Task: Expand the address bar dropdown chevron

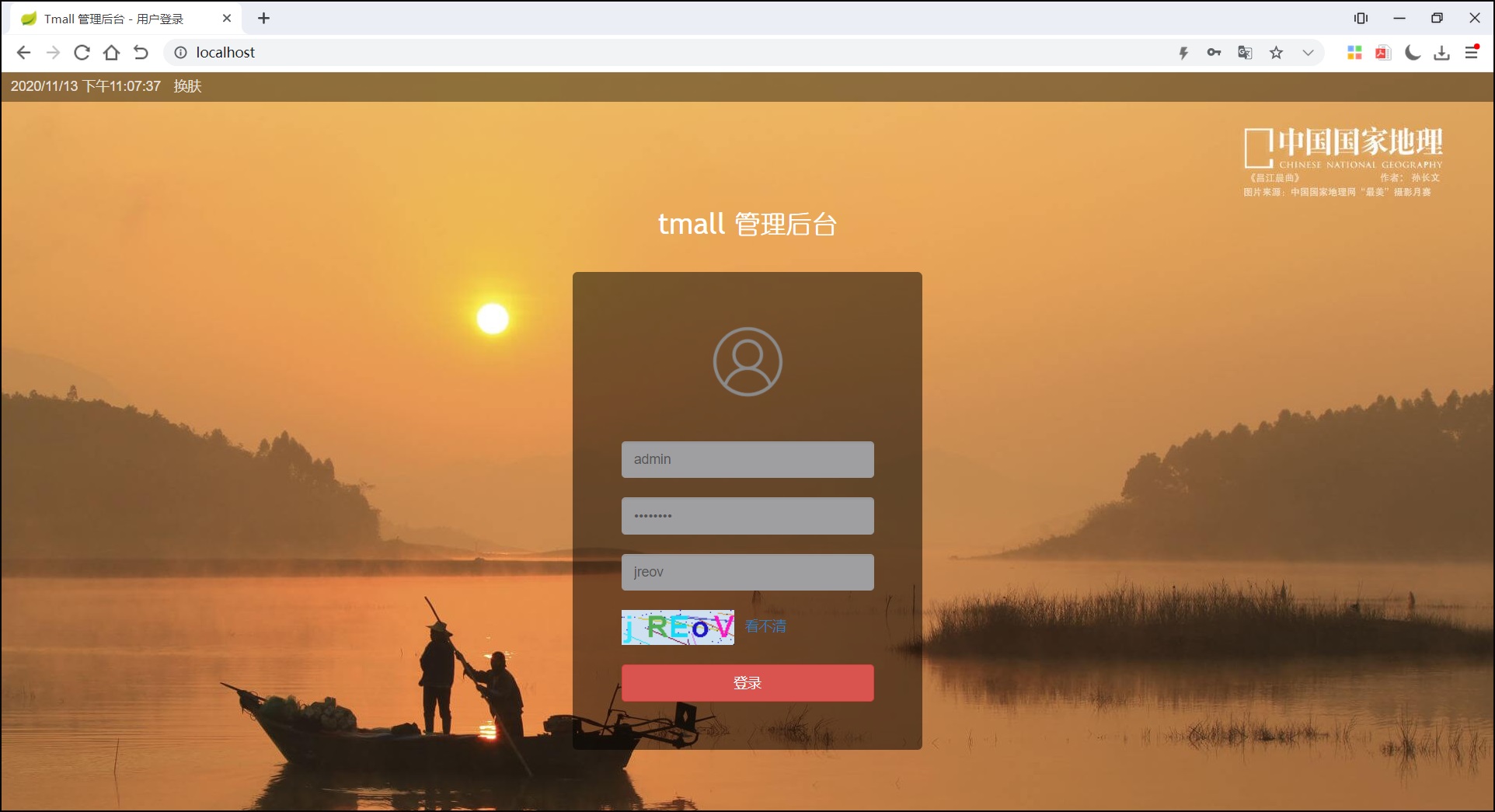Action: point(1308,52)
